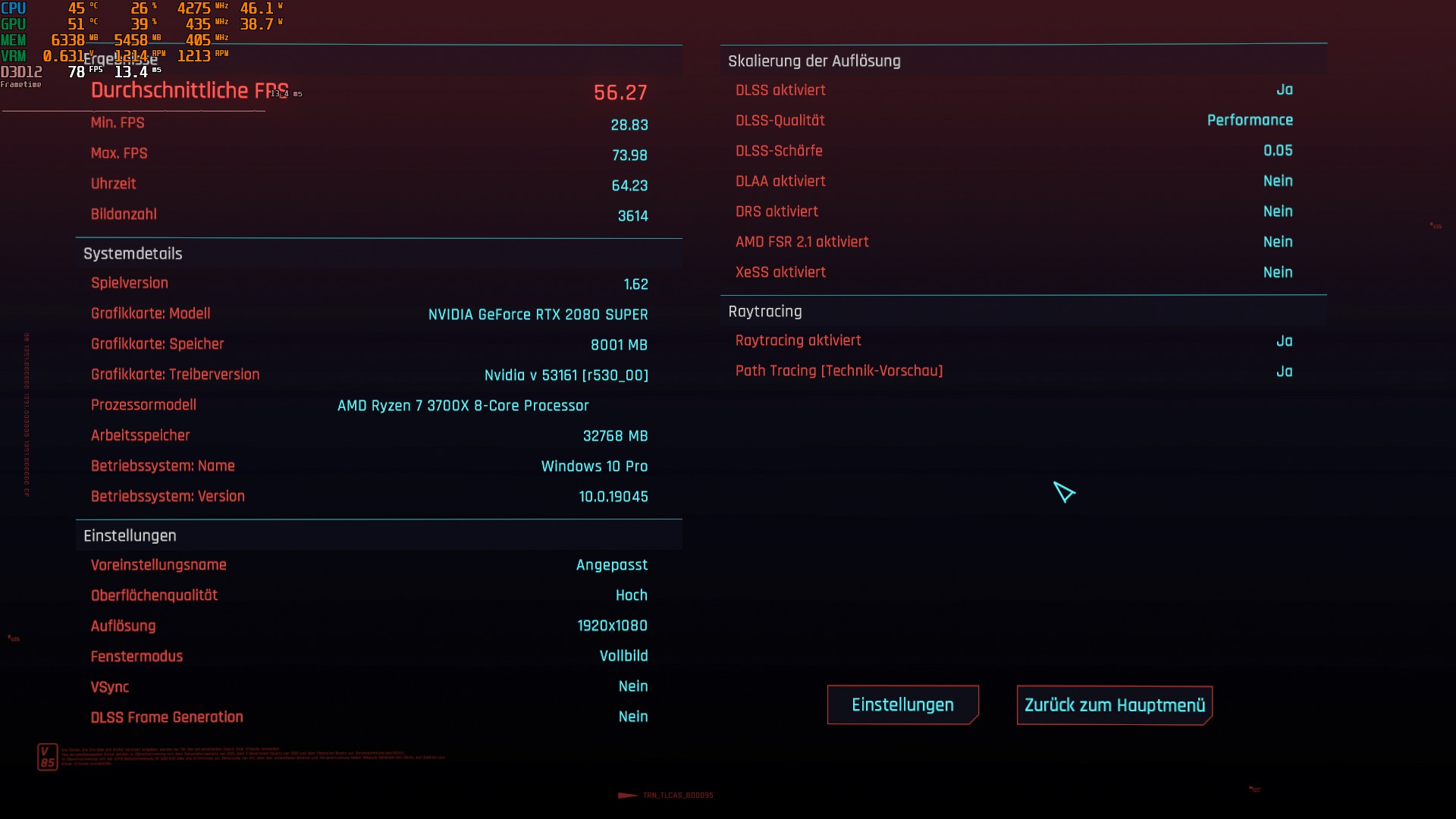Click the MEM label in overlay

click(14, 40)
